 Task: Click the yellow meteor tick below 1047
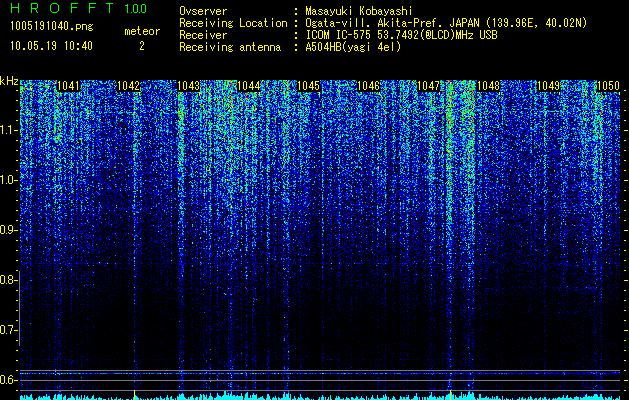point(450,394)
